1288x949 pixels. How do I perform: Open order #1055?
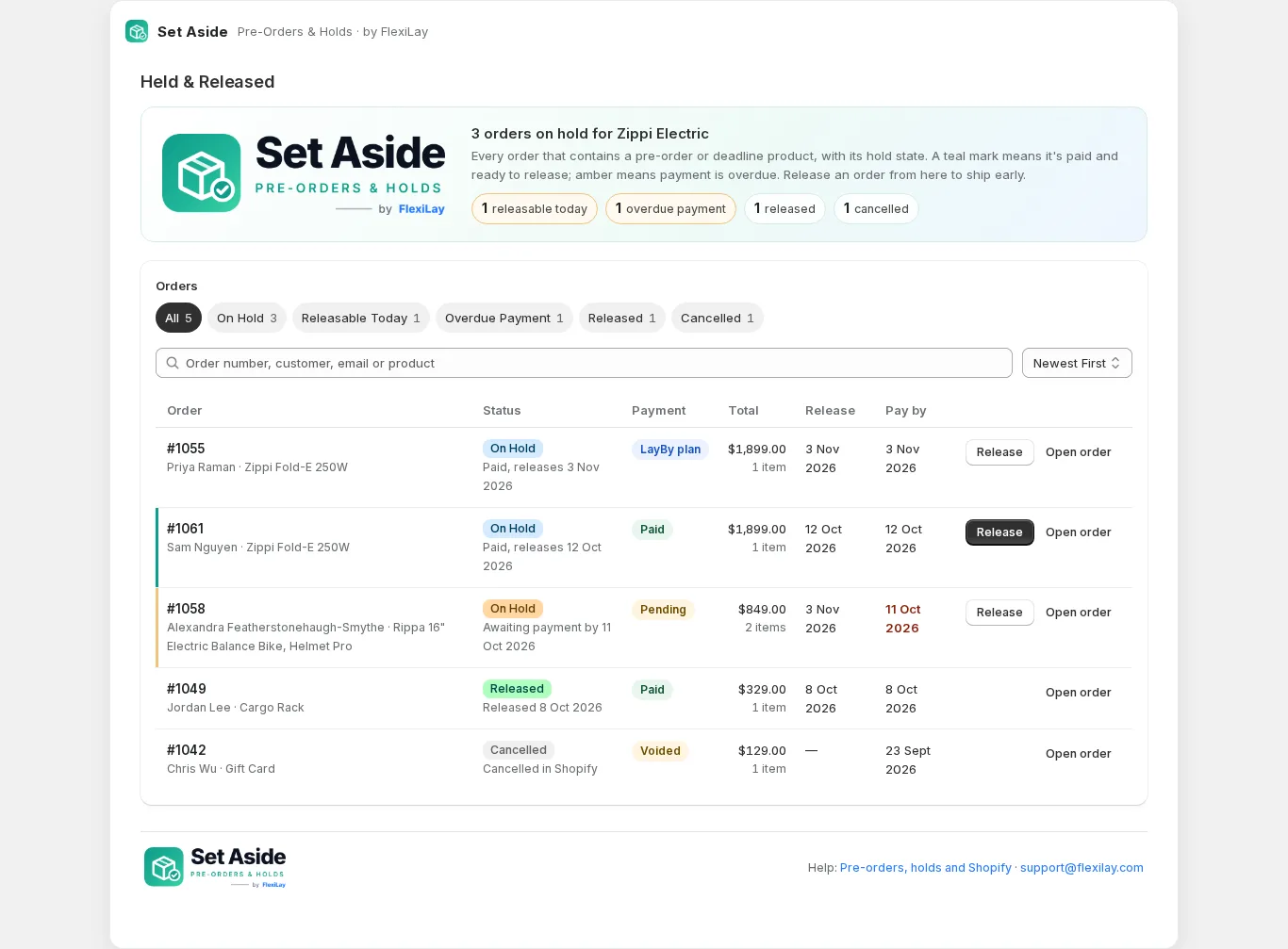point(1078,452)
